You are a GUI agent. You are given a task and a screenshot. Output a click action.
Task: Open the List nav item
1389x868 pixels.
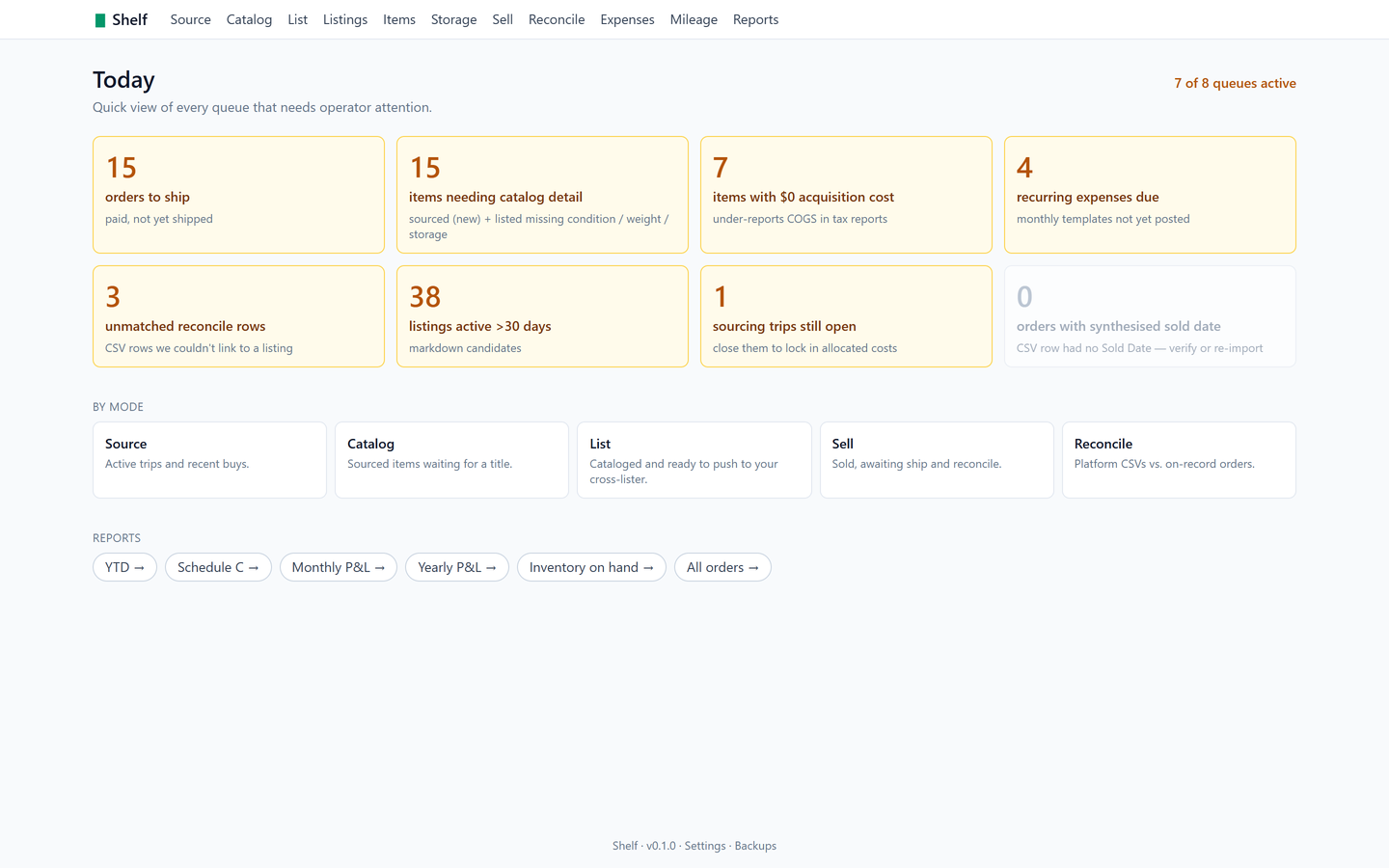coord(297,19)
